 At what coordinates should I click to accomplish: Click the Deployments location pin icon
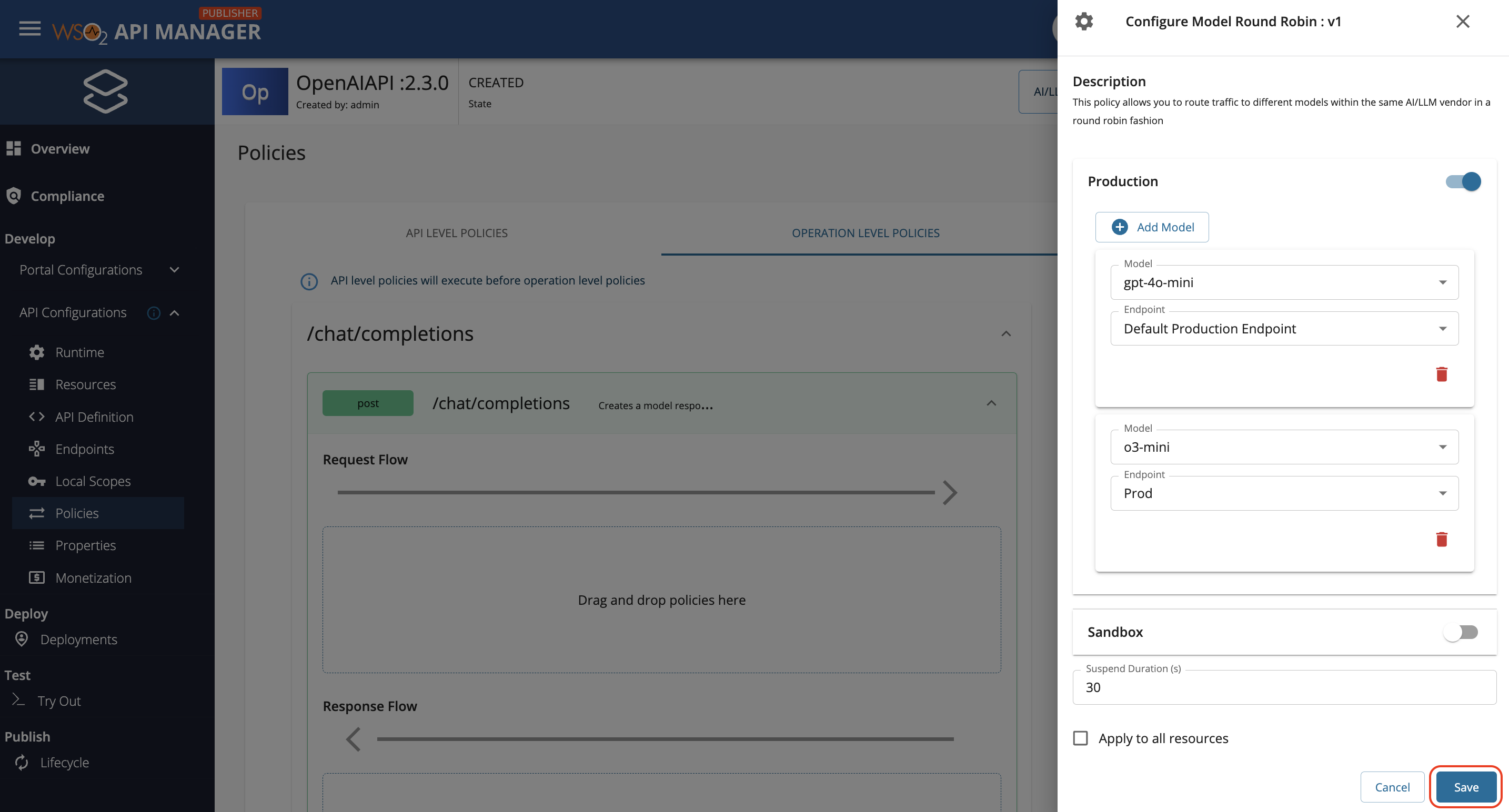click(22, 638)
